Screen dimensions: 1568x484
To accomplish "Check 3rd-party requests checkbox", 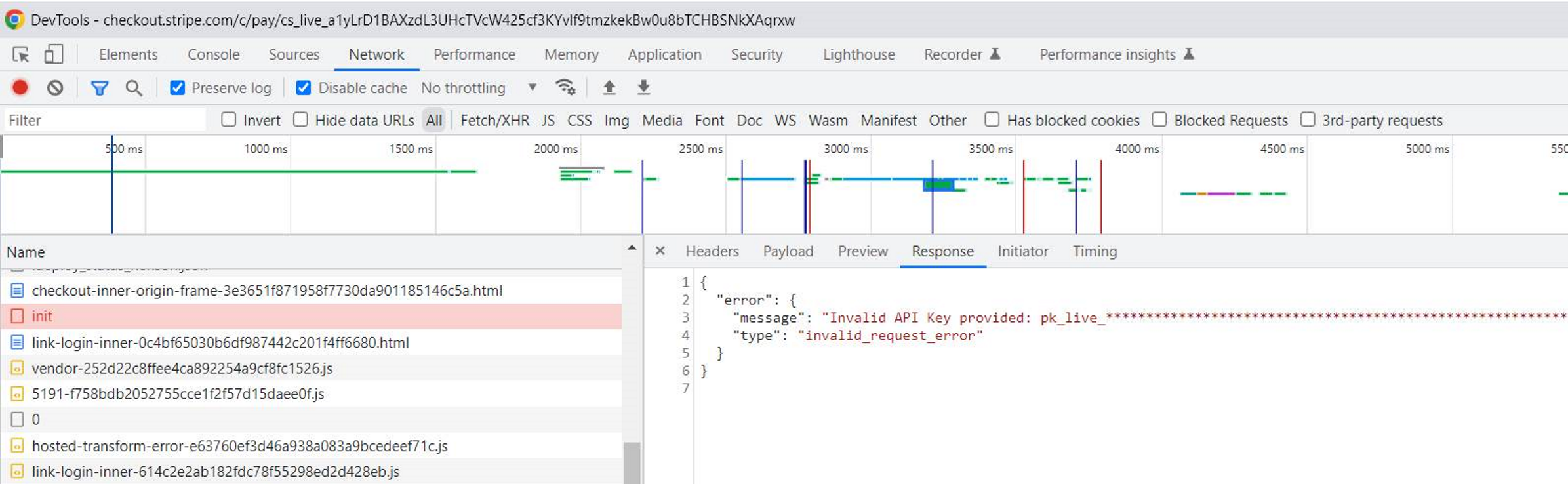I will point(1308,119).
